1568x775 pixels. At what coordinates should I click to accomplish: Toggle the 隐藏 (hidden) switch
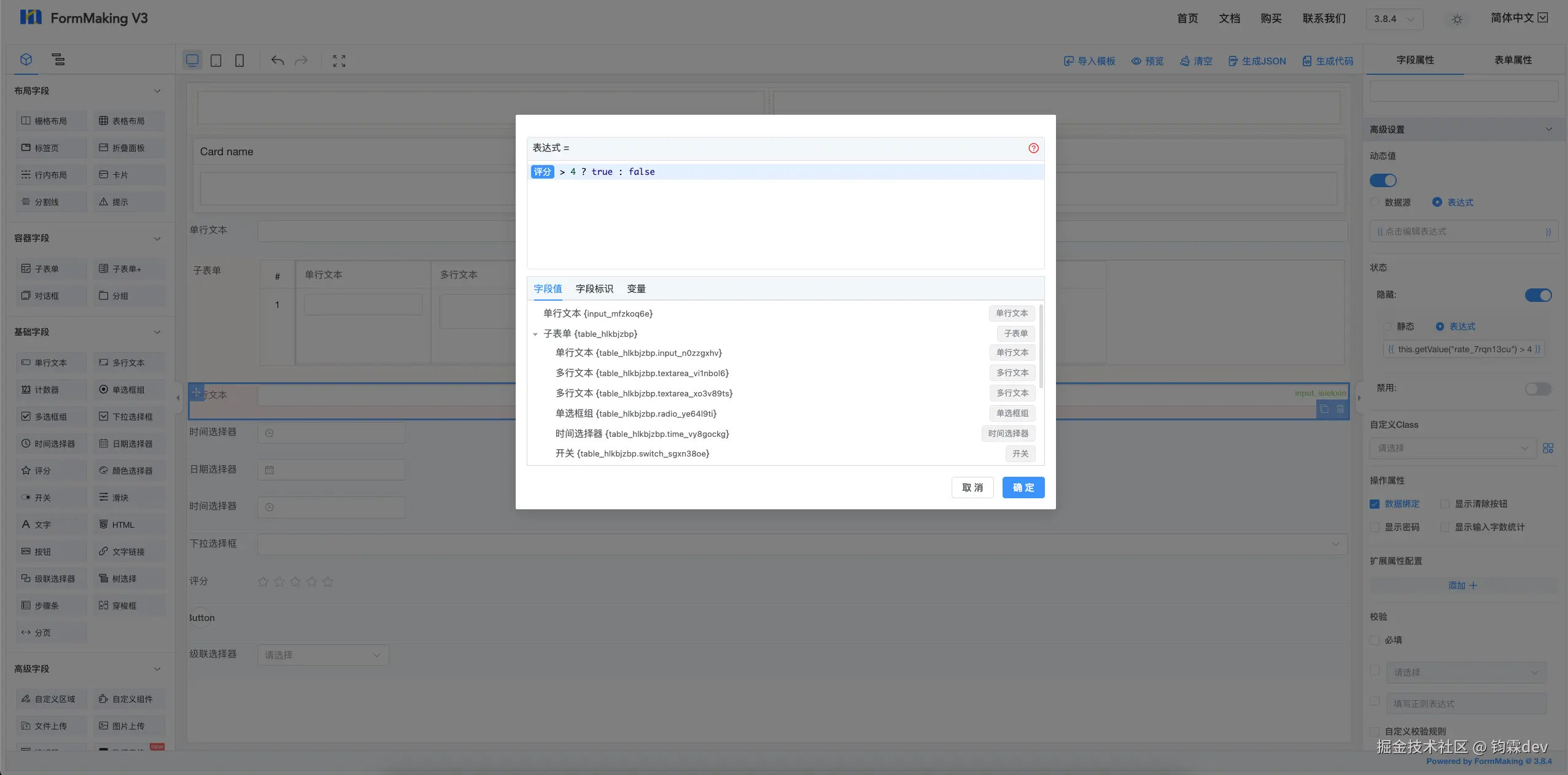(x=1538, y=295)
